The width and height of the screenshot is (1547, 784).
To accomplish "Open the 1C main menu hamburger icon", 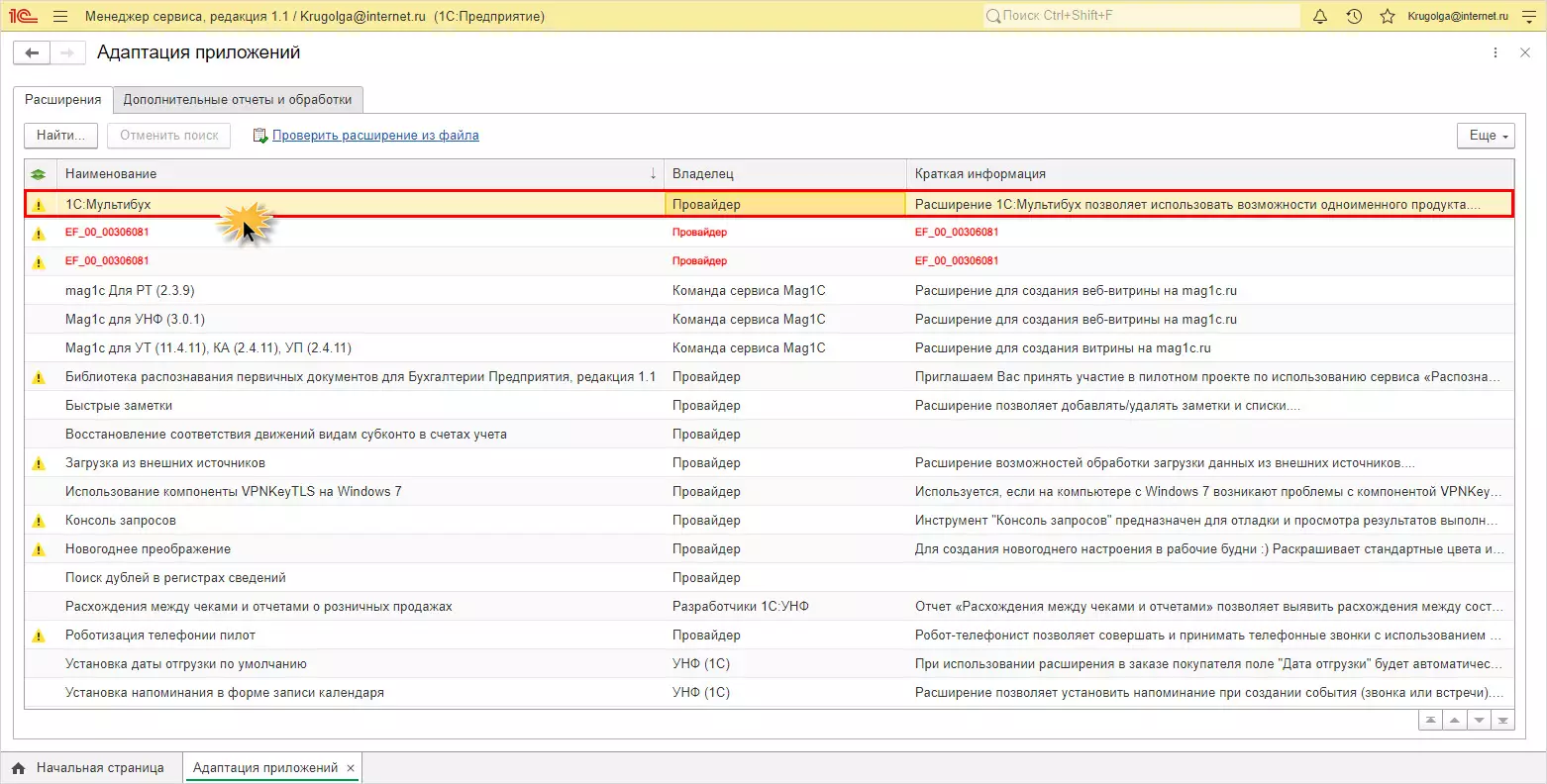I will pyautogui.click(x=60, y=16).
